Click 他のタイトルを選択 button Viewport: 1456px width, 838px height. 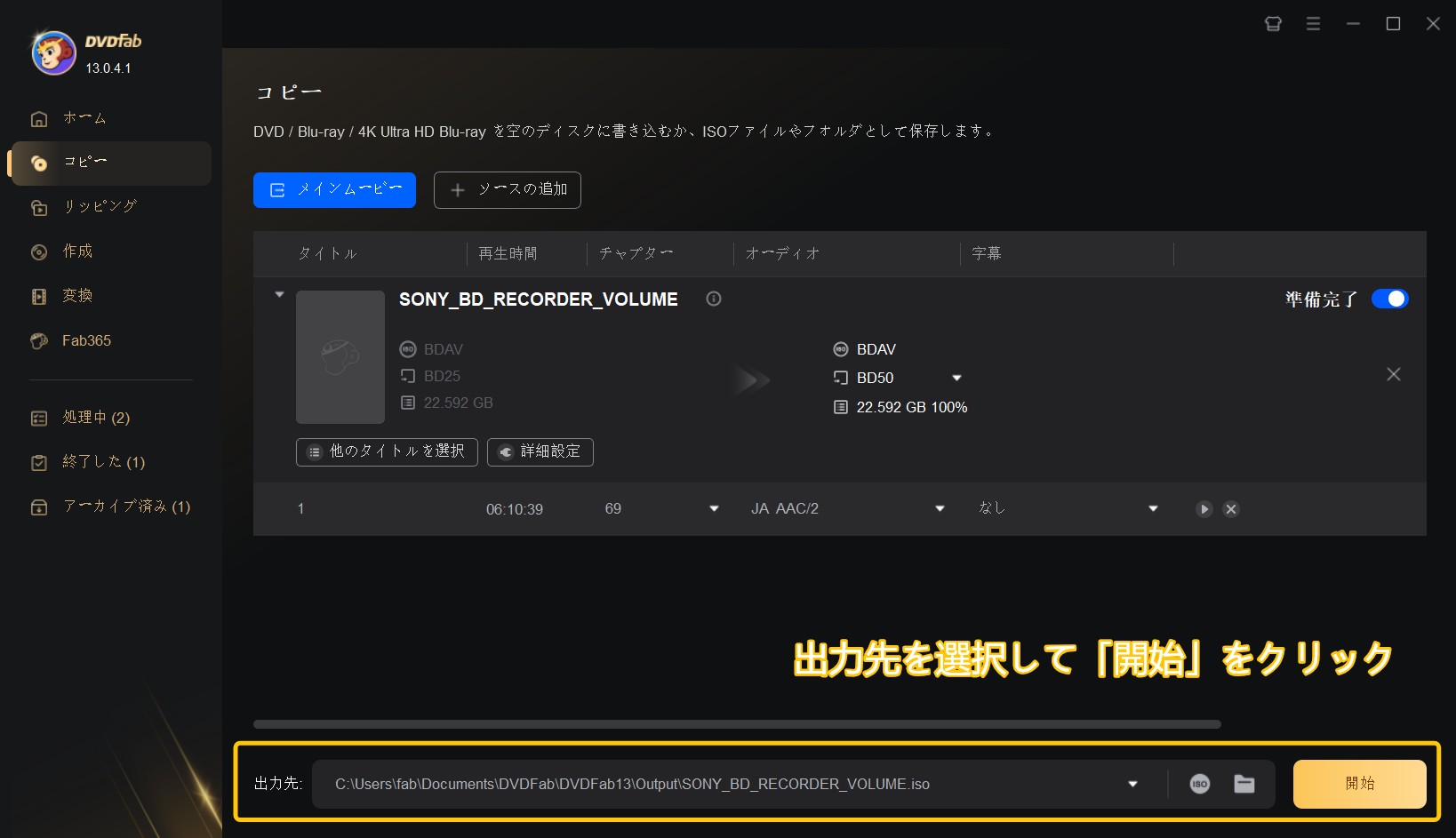[x=387, y=451]
